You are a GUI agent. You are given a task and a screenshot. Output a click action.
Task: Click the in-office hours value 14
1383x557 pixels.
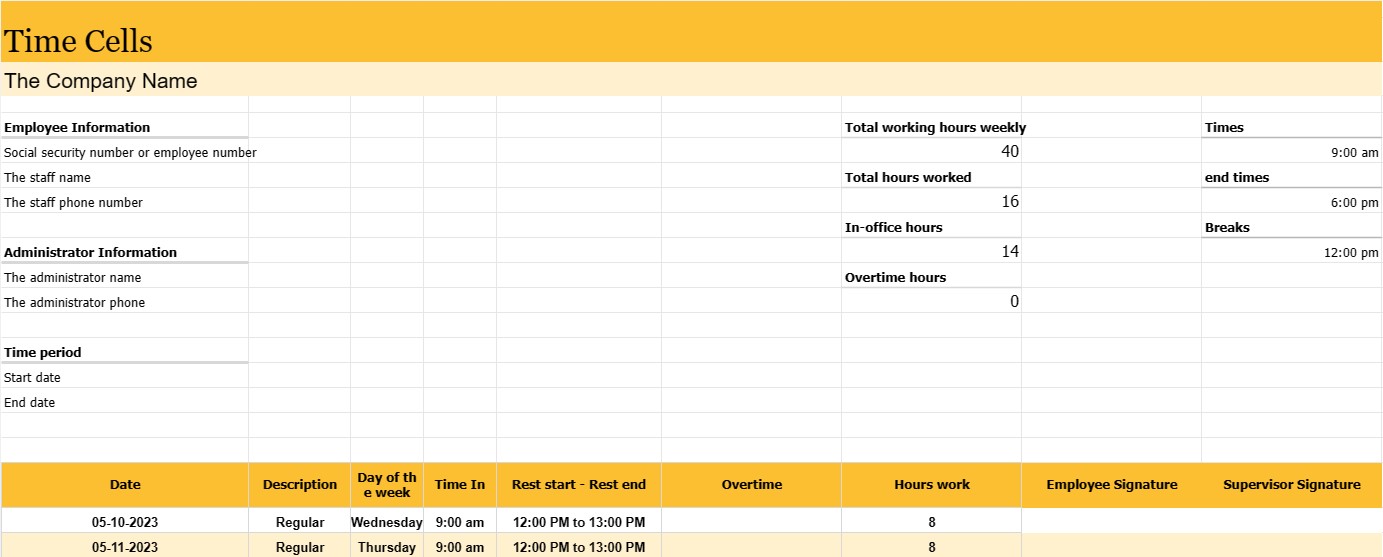tap(1009, 252)
